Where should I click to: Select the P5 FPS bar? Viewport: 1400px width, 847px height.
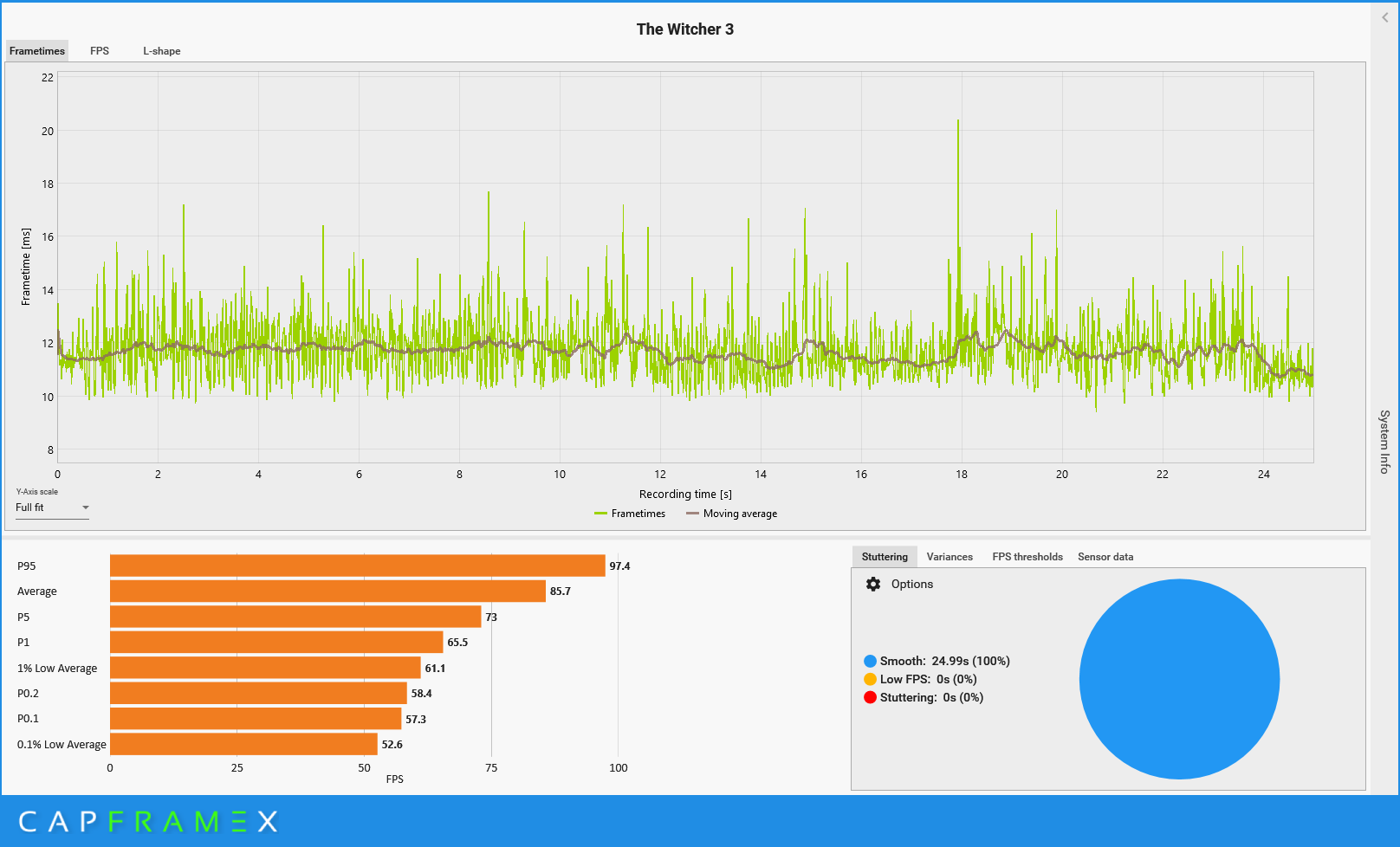coord(295,617)
